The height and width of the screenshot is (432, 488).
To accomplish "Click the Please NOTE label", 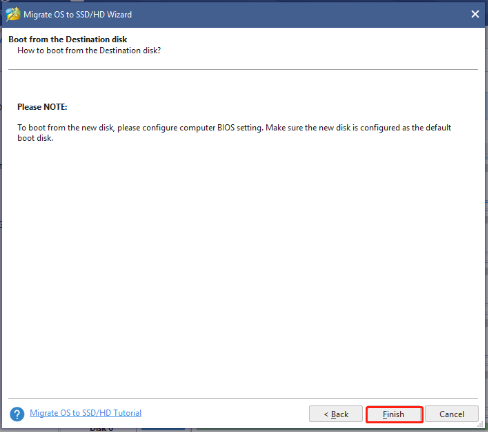I will click(x=42, y=107).
